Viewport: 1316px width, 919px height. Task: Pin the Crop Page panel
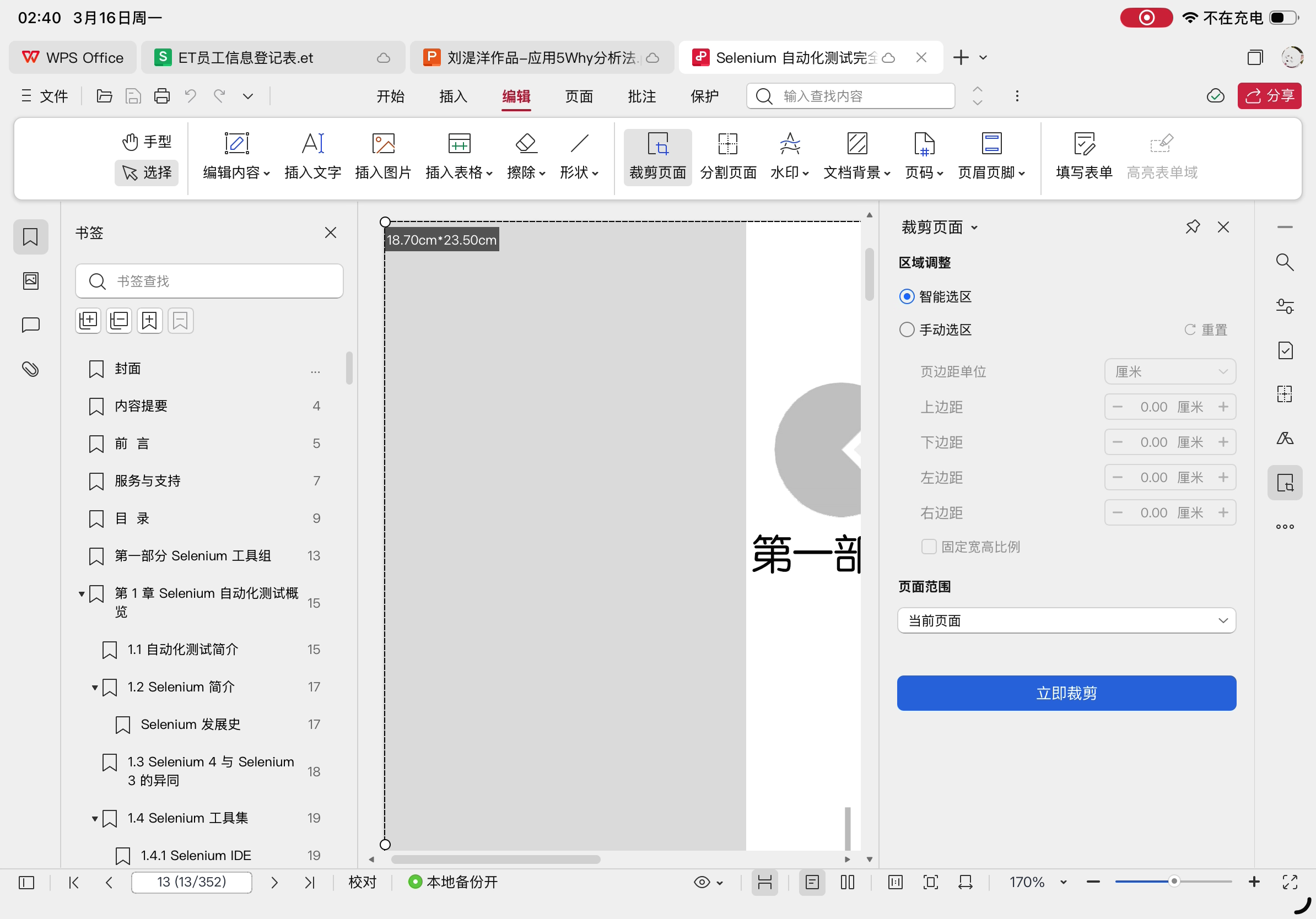1192,228
